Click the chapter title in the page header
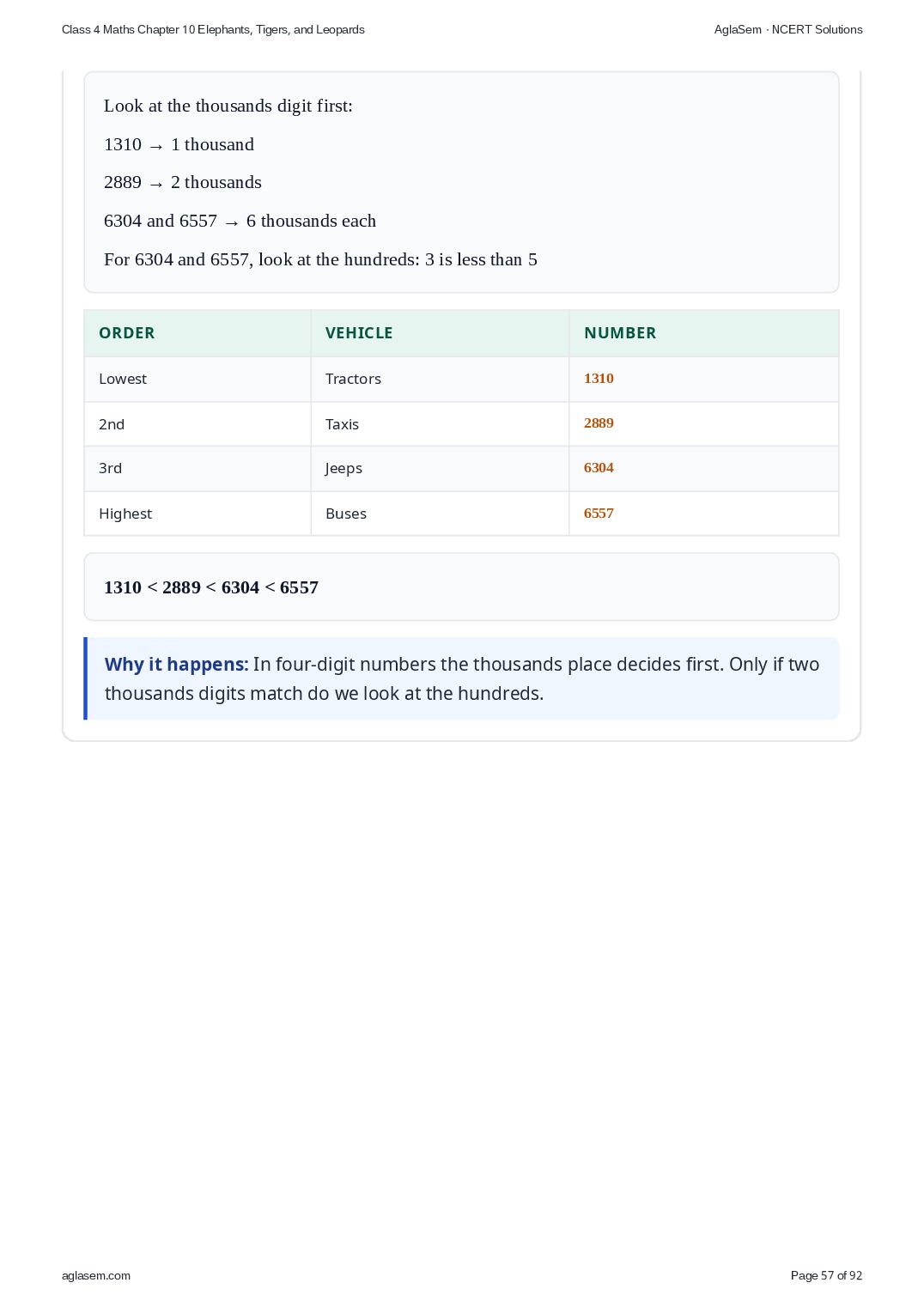This screenshot has width=924, height=1307. [x=213, y=29]
